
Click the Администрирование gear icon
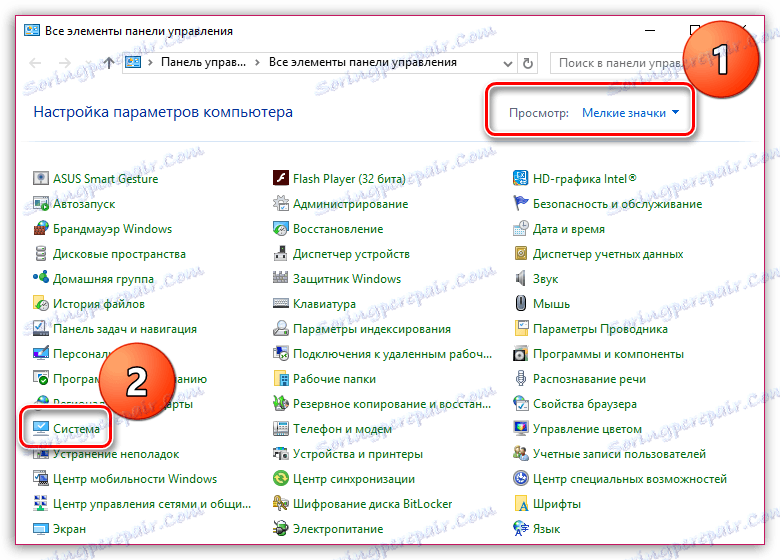(x=281, y=203)
